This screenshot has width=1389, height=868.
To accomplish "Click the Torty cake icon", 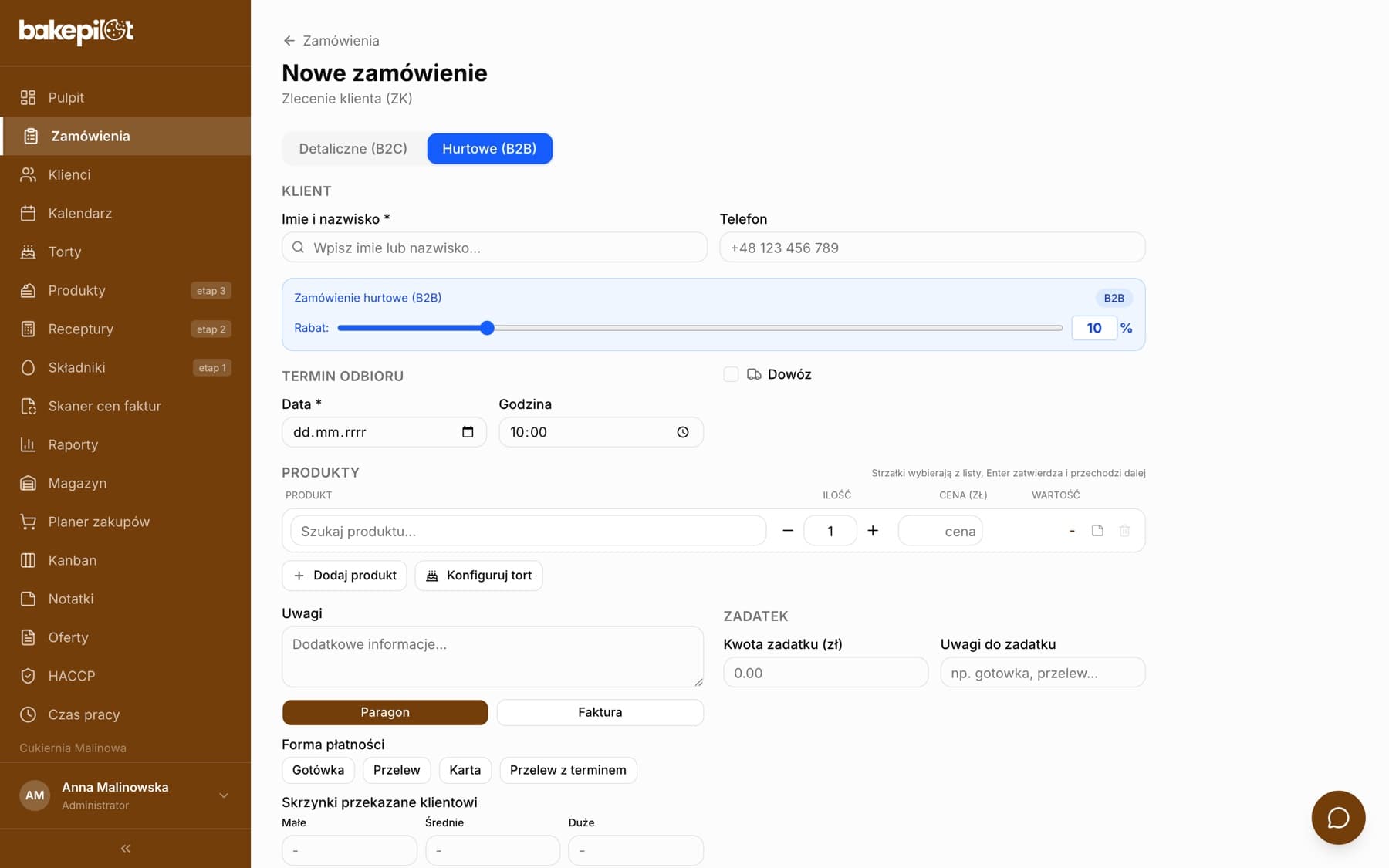I will pyautogui.click(x=28, y=252).
